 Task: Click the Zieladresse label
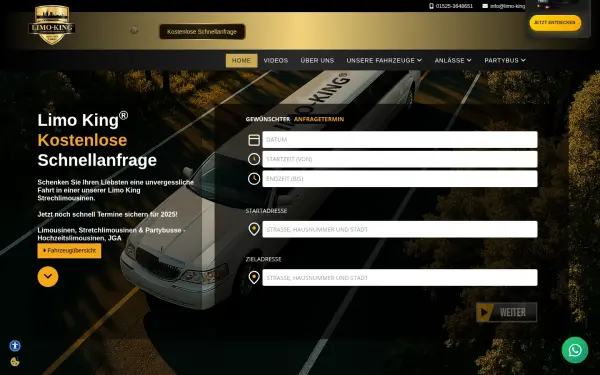point(264,259)
